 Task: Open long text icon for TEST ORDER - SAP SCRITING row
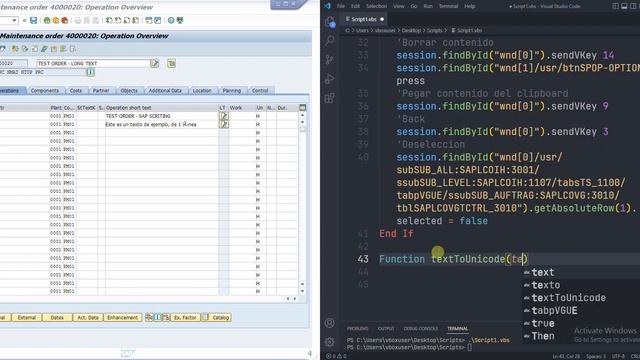tap(223, 116)
